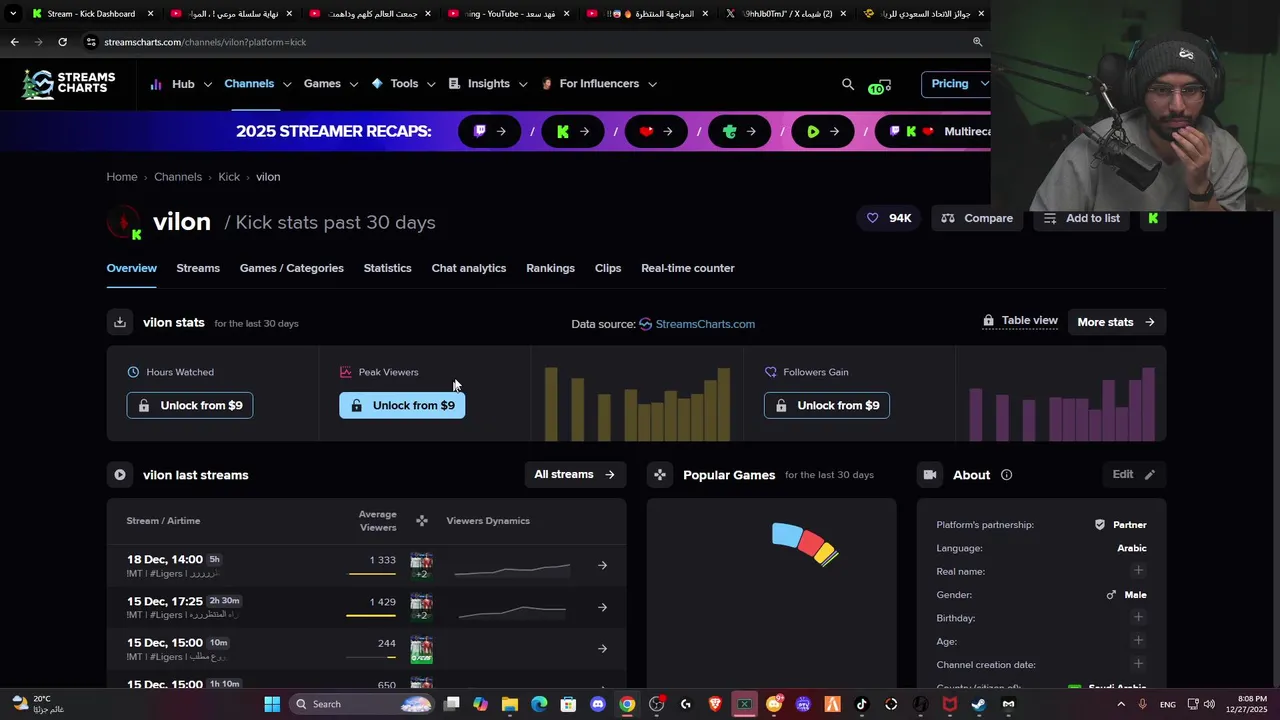Add Real name with plus icon

pos(1138,571)
